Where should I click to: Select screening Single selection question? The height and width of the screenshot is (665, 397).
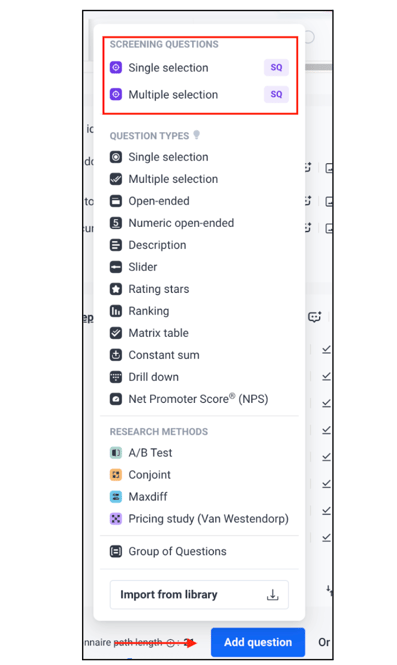tap(199, 67)
